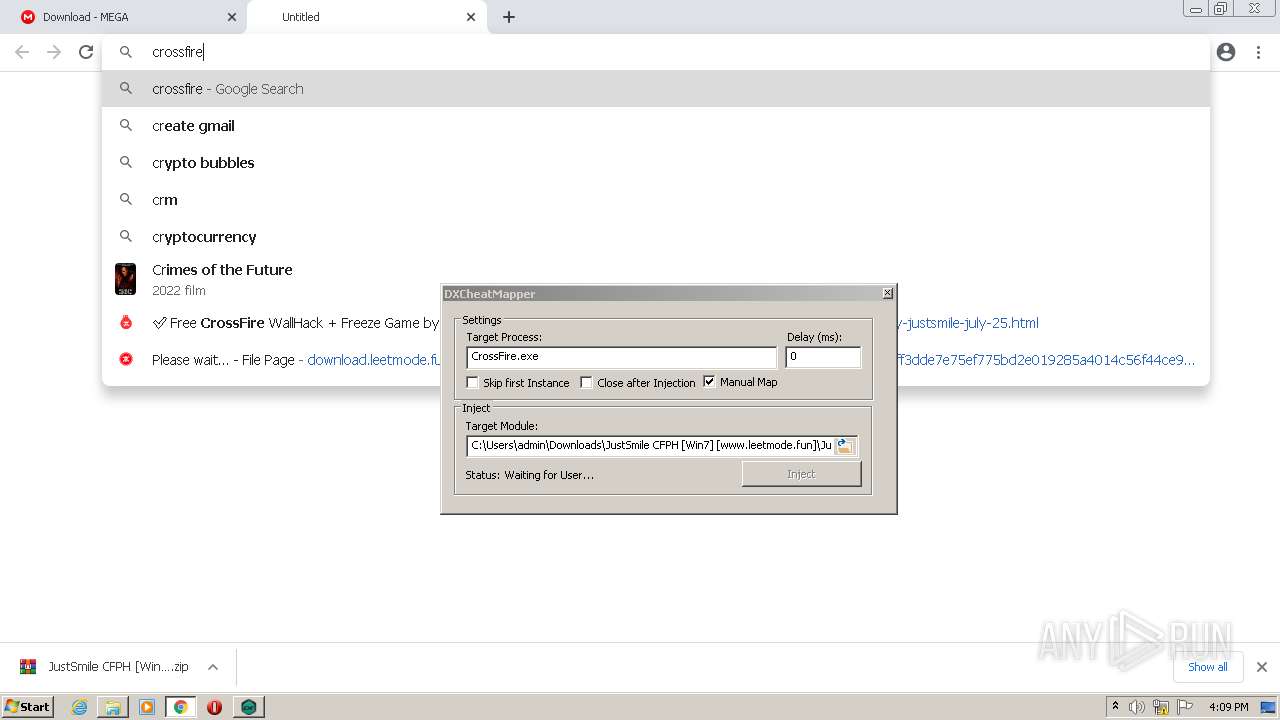The width and height of the screenshot is (1280, 720).
Task: Close the DXCheatMapper window
Action: click(887, 293)
